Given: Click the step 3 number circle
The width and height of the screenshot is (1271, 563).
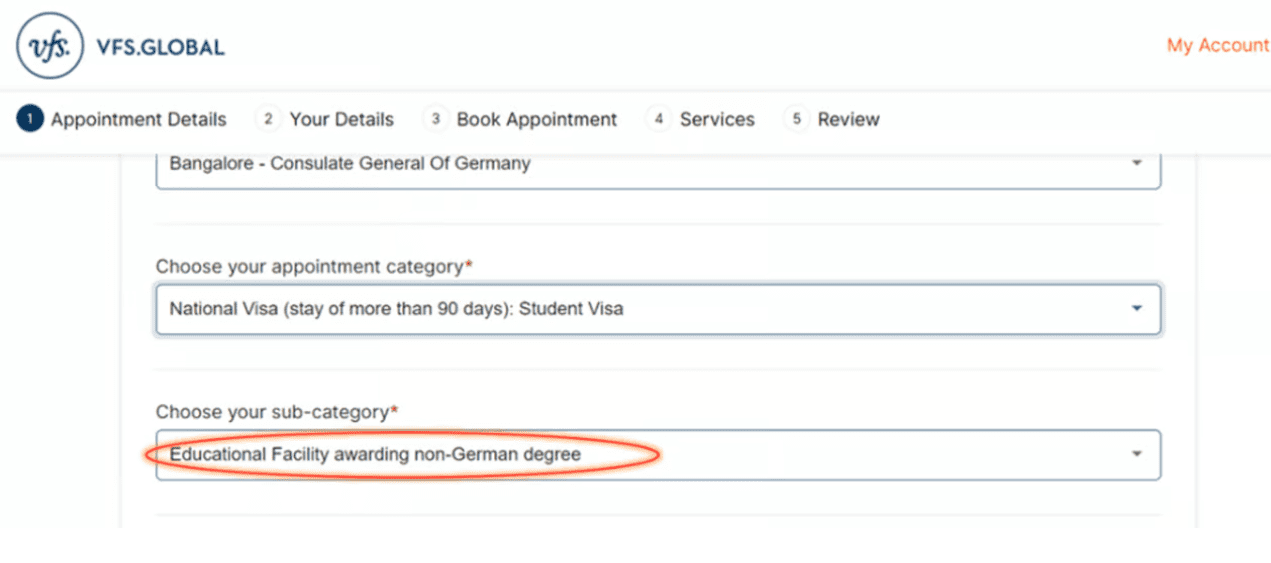Looking at the screenshot, I should (x=435, y=119).
